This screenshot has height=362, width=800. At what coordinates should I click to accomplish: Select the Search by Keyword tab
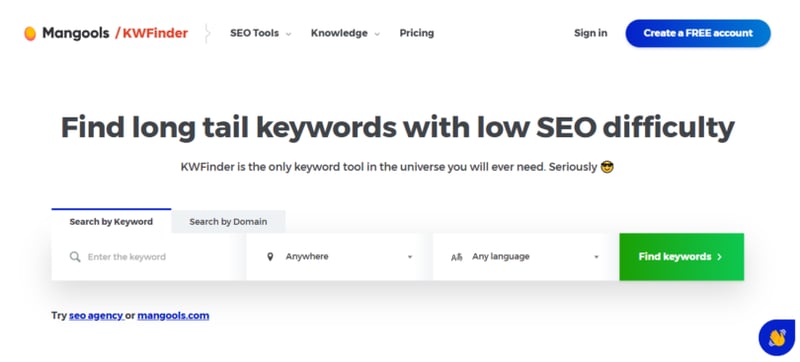111,221
